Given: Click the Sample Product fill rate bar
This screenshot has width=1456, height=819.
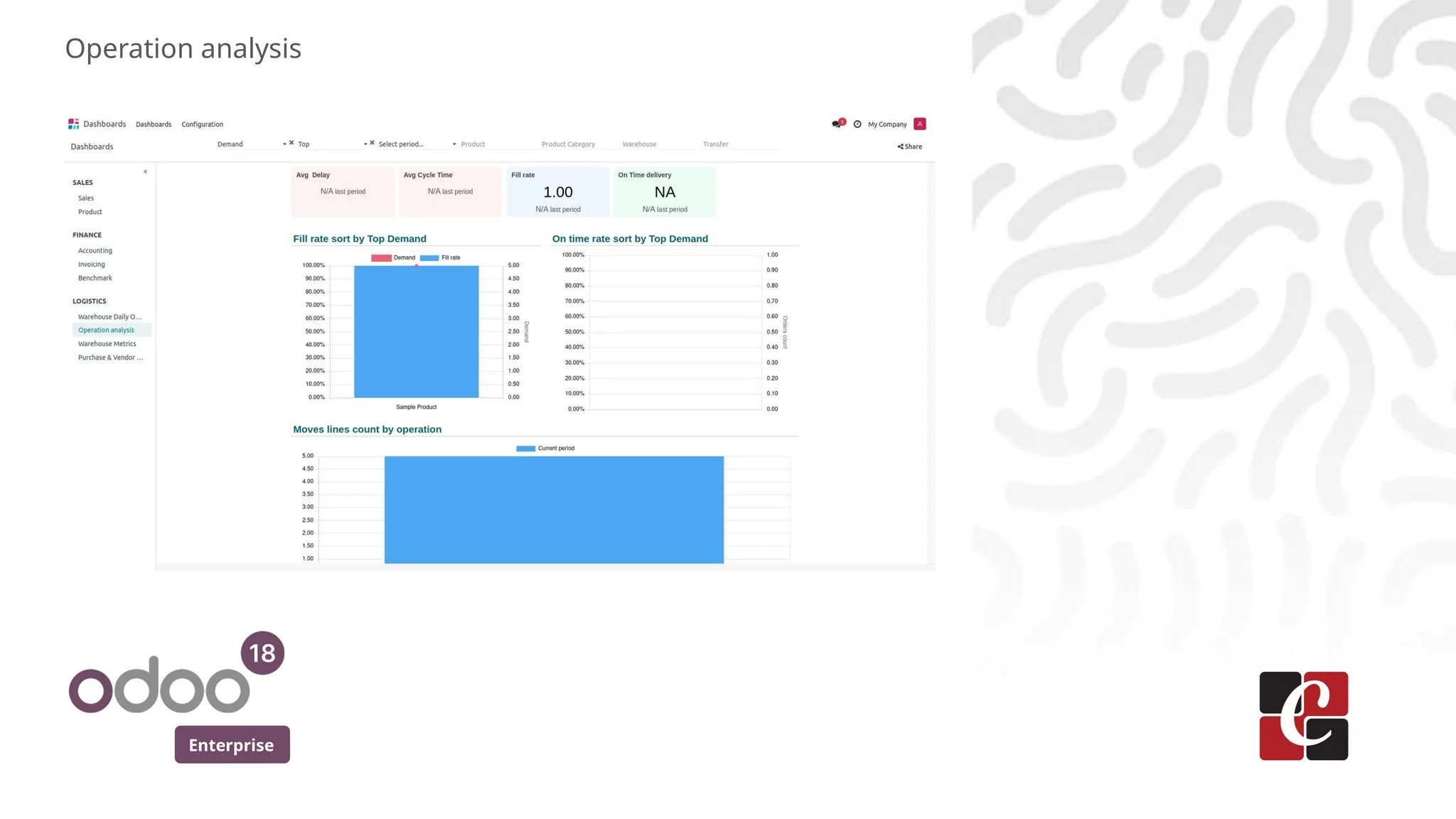Looking at the screenshot, I should tap(417, 331).
